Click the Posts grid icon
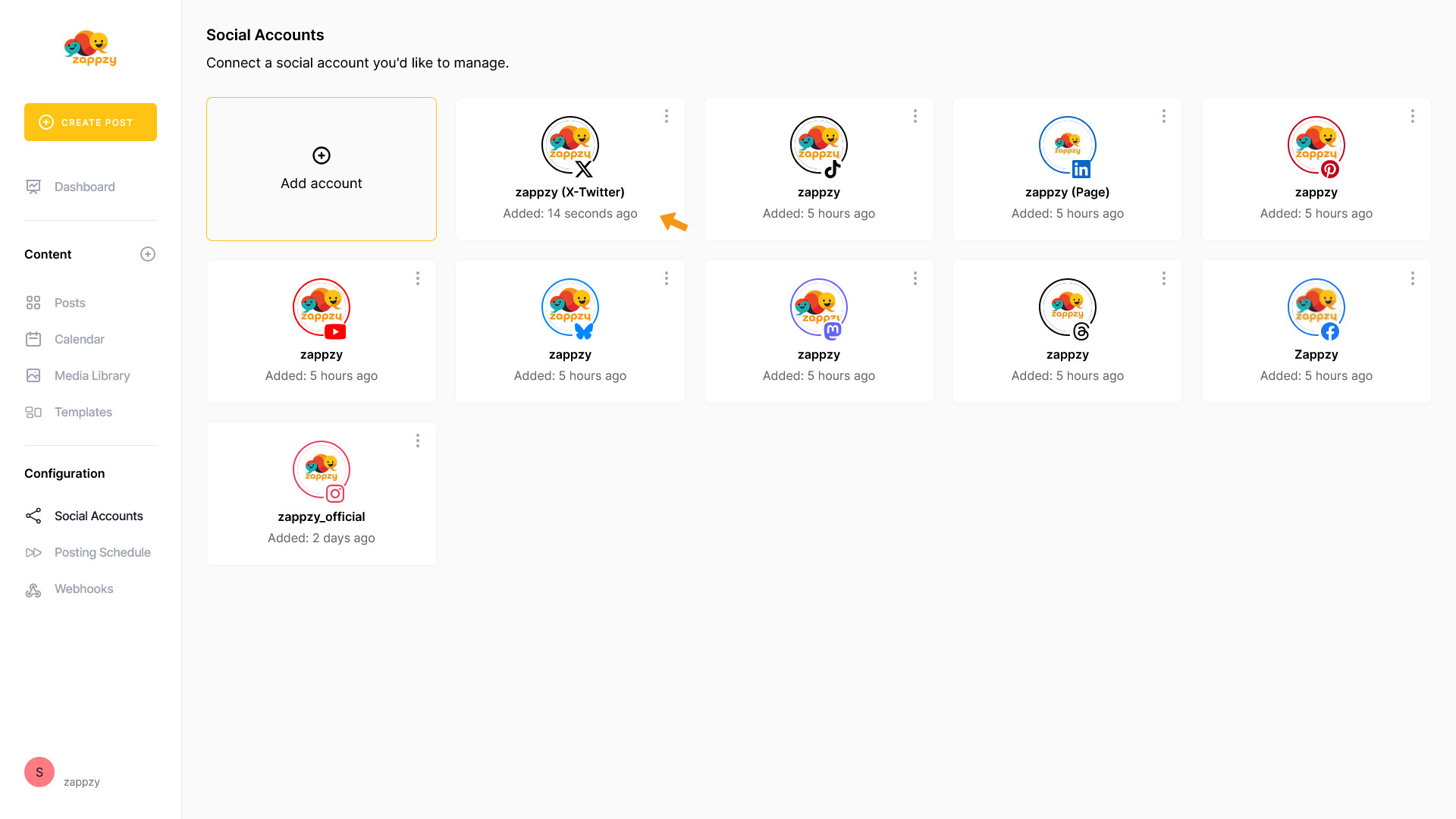Screen dimensions: 1456x819 point(33,303)
